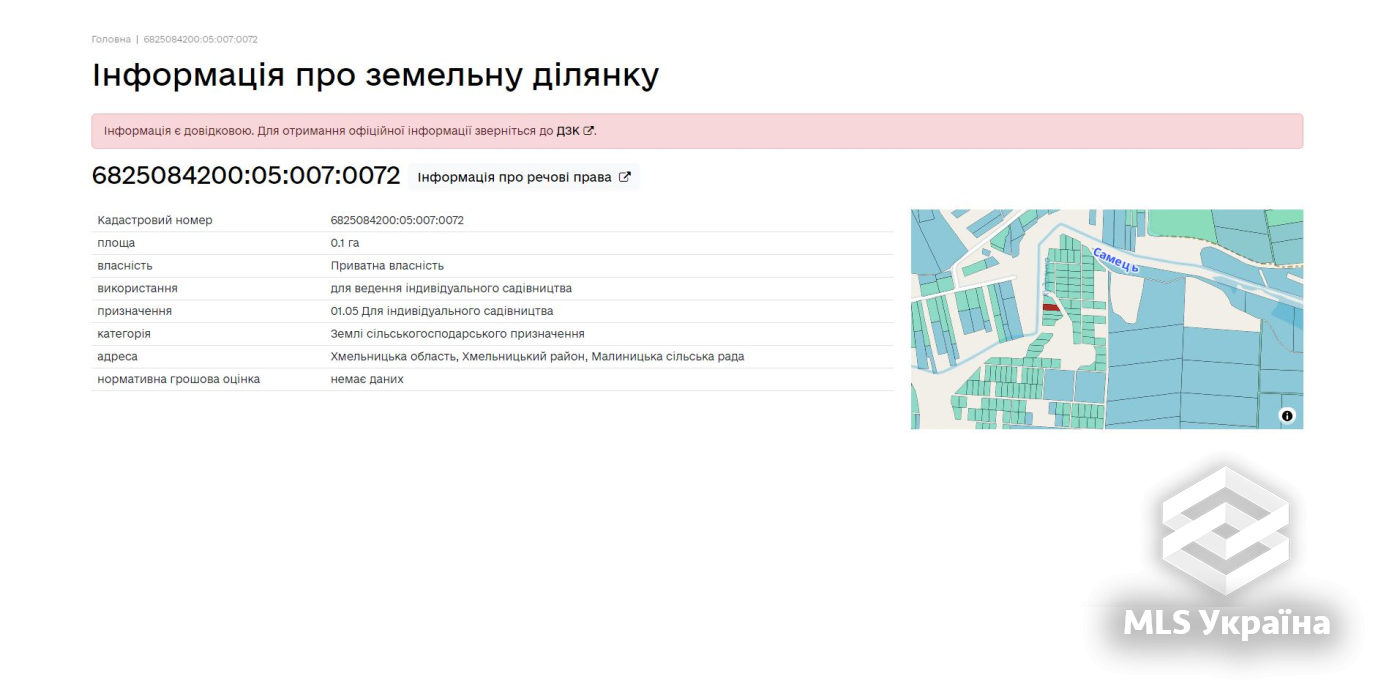The image size is (1400, 690).
Task: Click the призначення row label
Action: coord(135,311)
